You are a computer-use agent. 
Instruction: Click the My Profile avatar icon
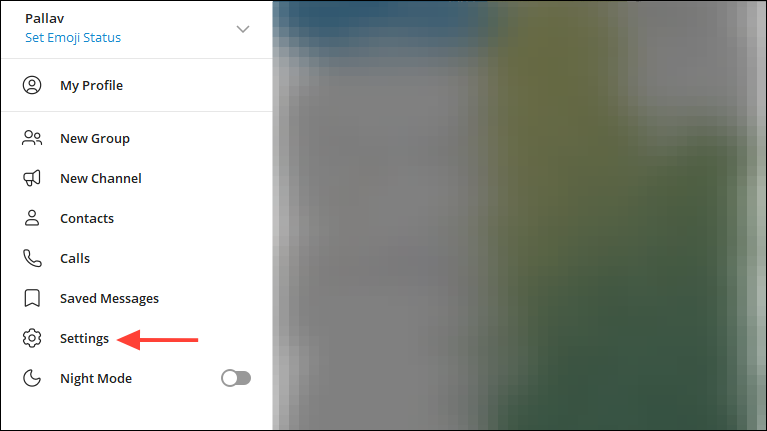pos(32,85)
